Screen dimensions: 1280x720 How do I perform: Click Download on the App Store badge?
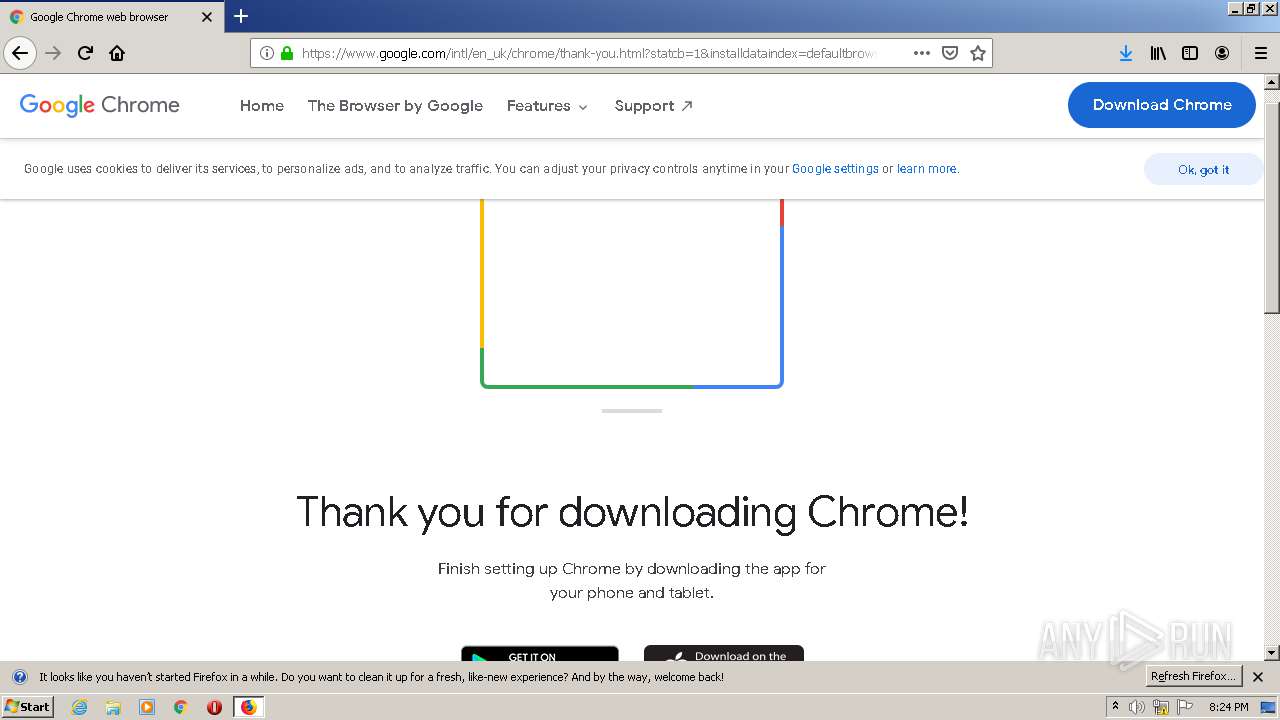click(x=724, y=654)
